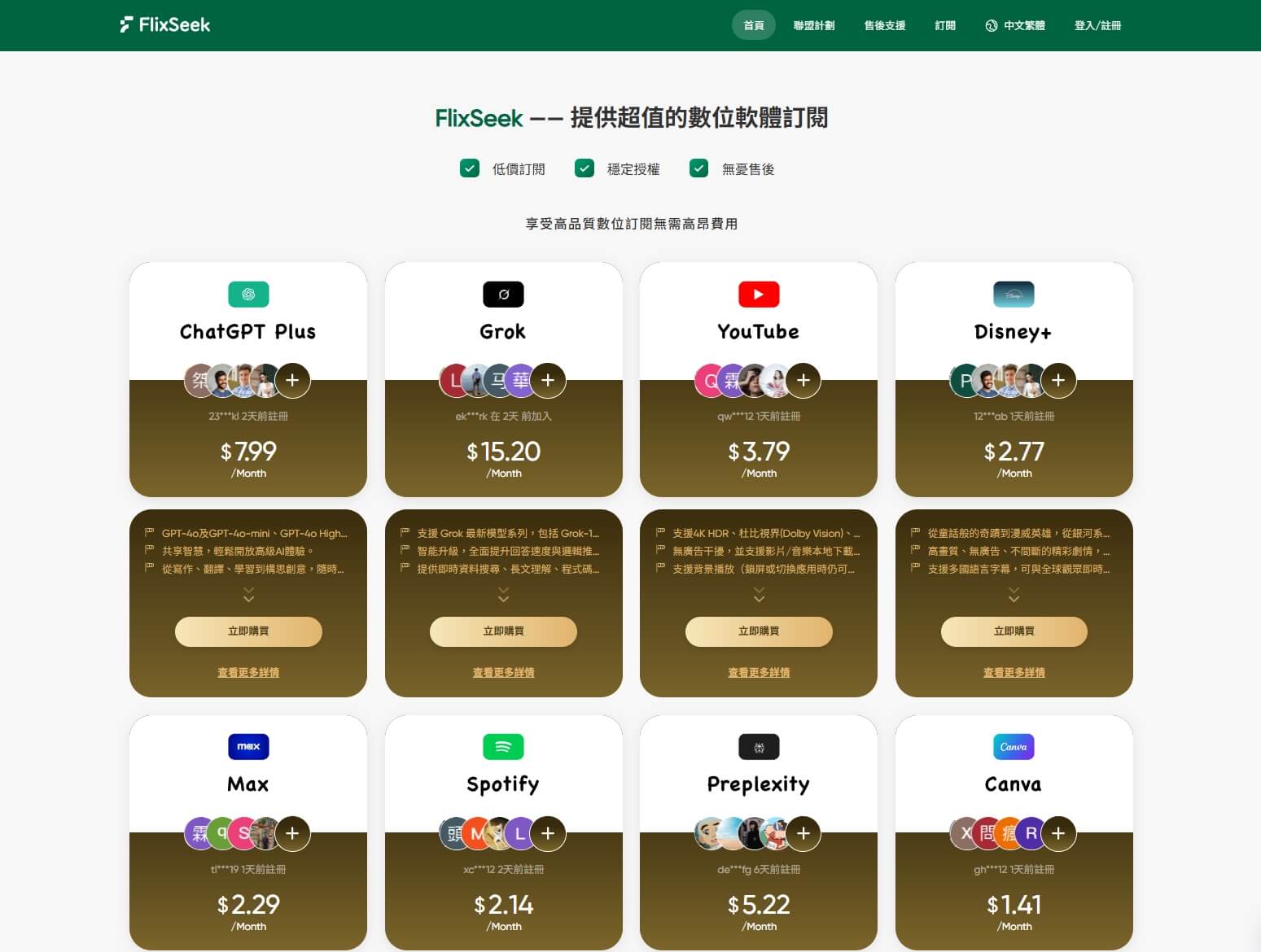Expand ChatGPT Plus feature list chevron

click(248, 595)
